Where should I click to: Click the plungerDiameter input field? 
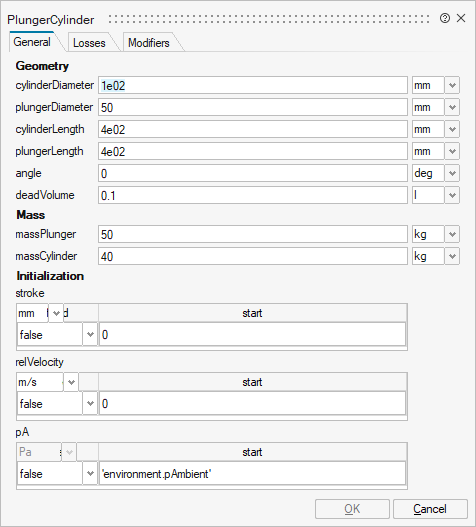[x=253, y=108]
